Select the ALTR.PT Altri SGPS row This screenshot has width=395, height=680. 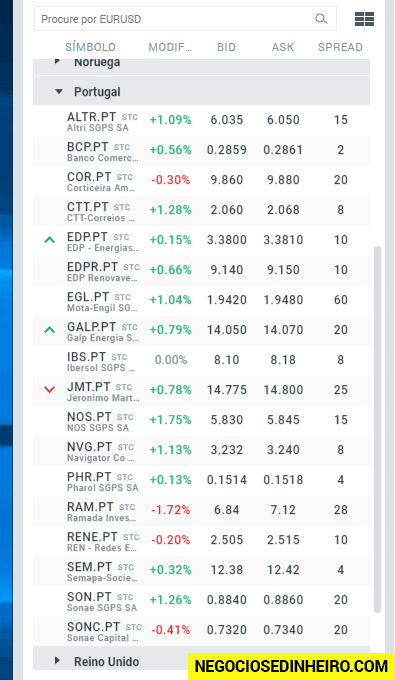[x=202, y=121]
